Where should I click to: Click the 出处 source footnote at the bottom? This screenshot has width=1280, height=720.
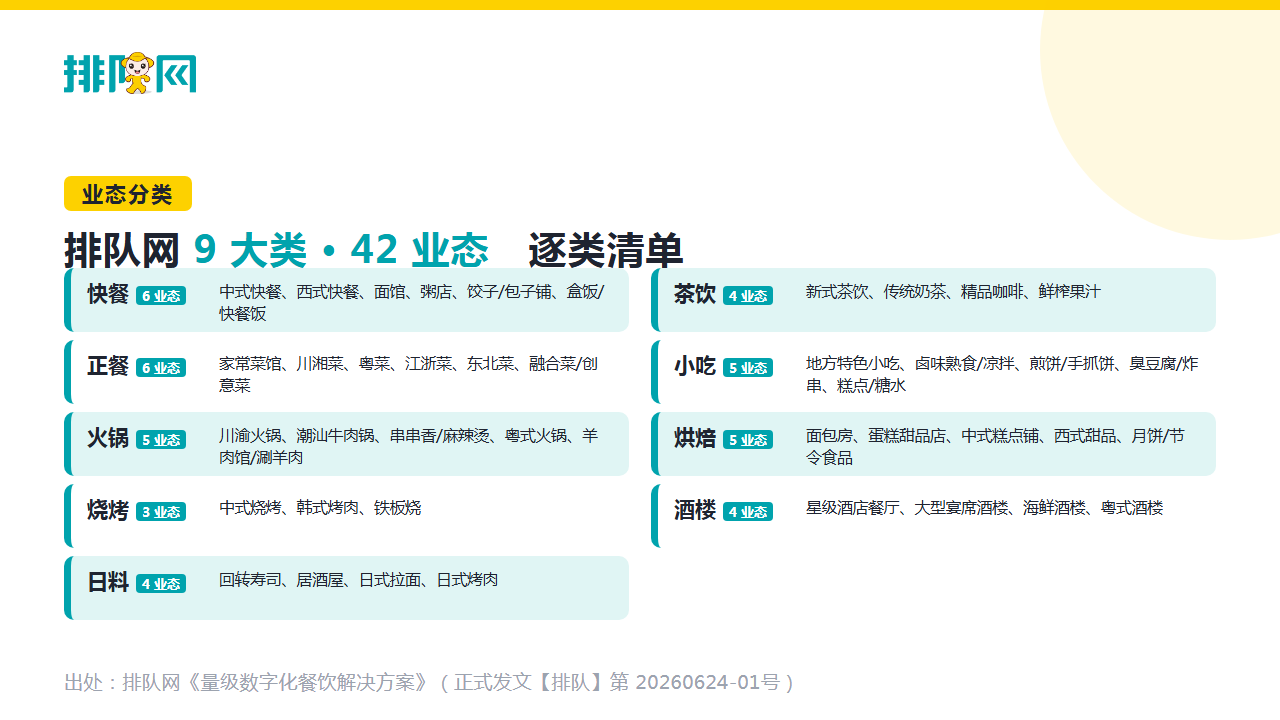point(429,683)
